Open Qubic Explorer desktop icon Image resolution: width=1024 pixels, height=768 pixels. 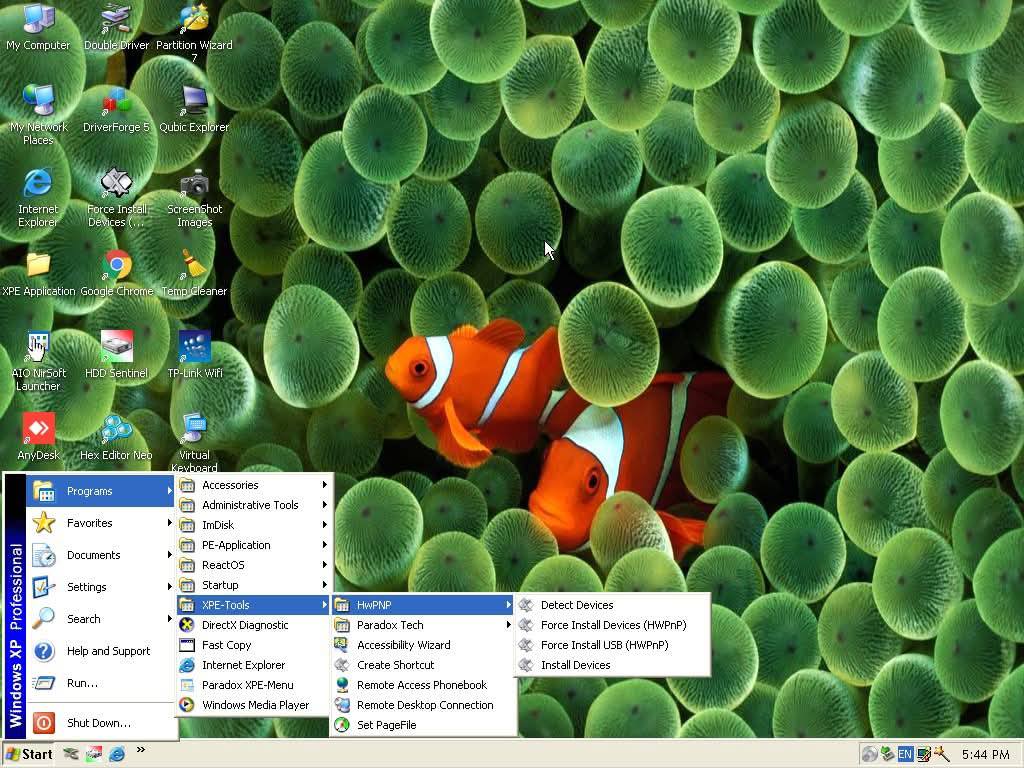pyautogui.click(x=194, y=108)
